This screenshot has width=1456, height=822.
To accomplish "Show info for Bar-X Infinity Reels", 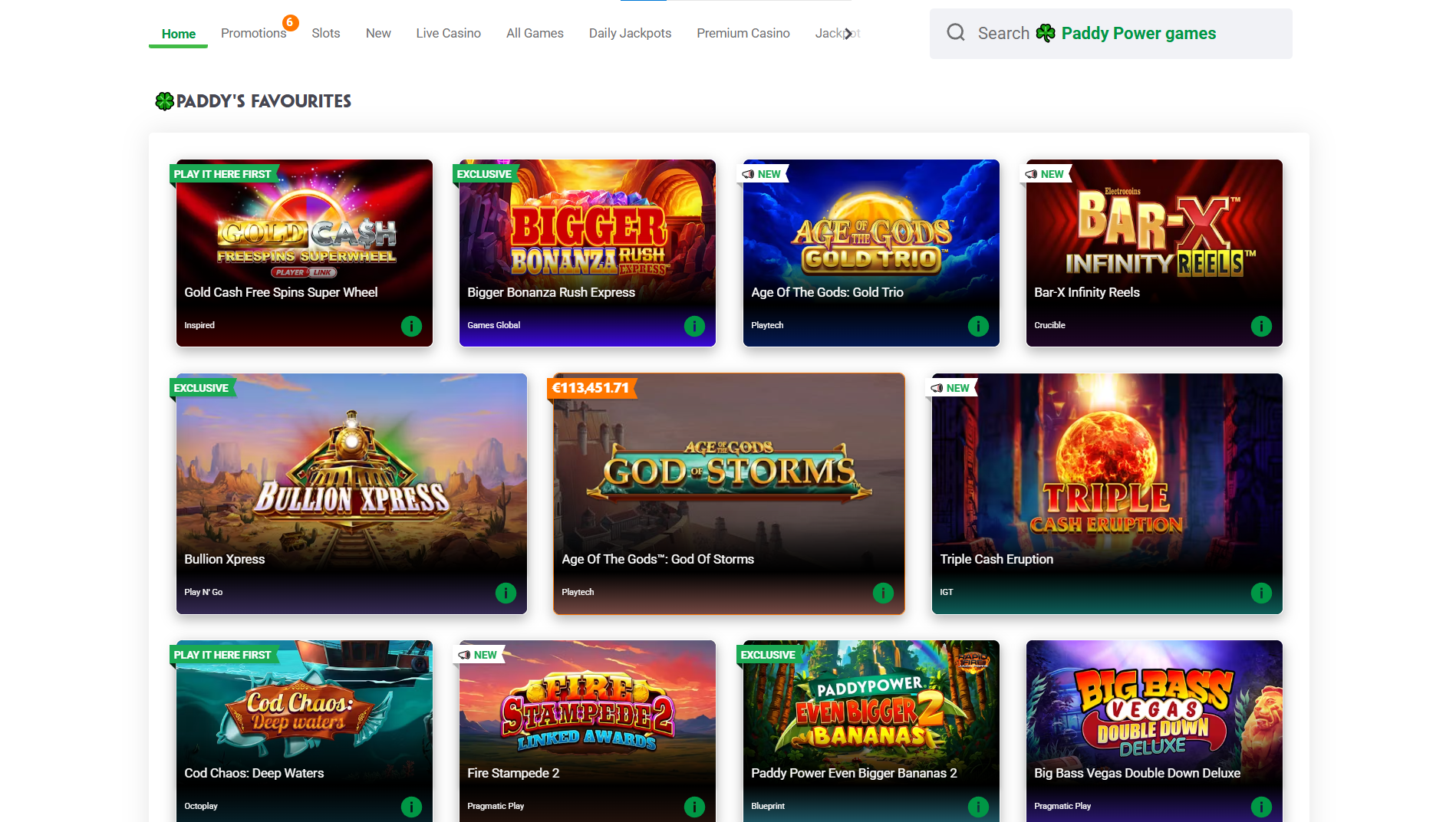I will (1261, 326).
